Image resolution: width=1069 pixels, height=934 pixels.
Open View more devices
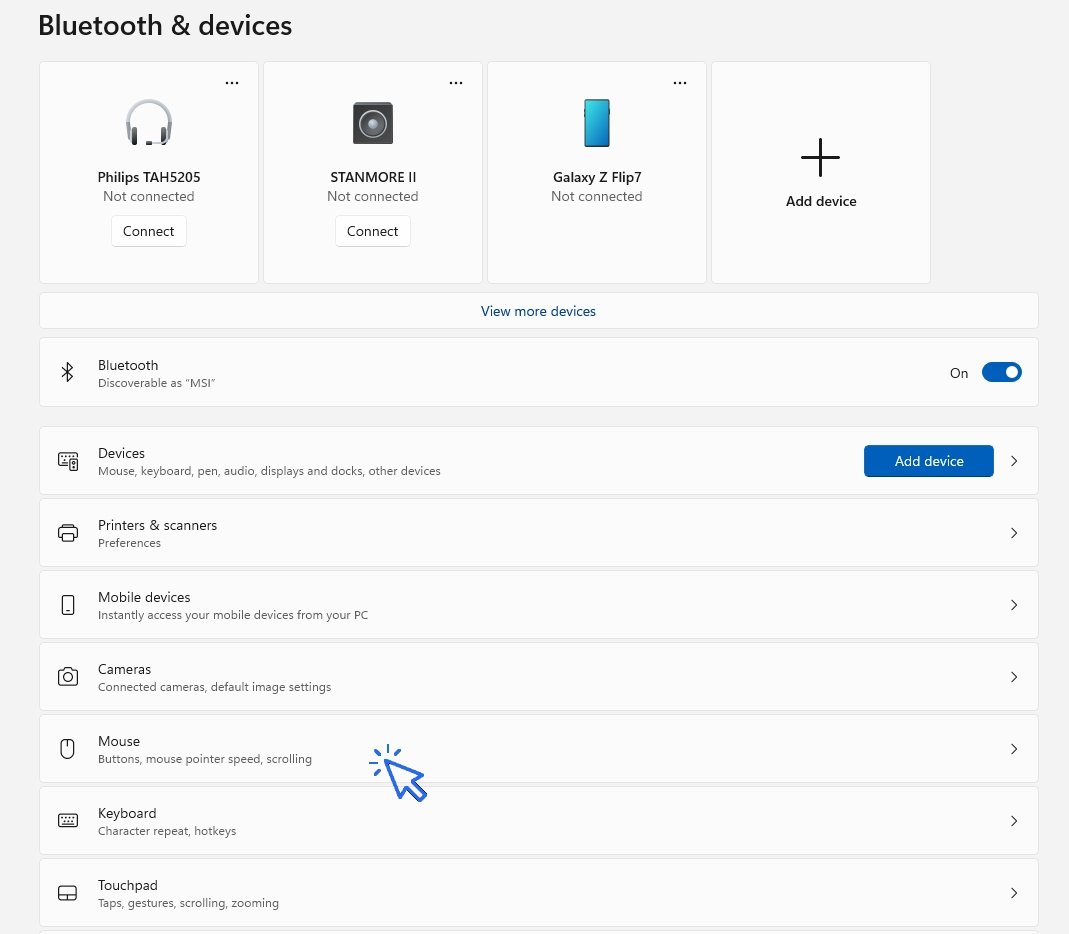pyautogui.click(x=539, y=311)
